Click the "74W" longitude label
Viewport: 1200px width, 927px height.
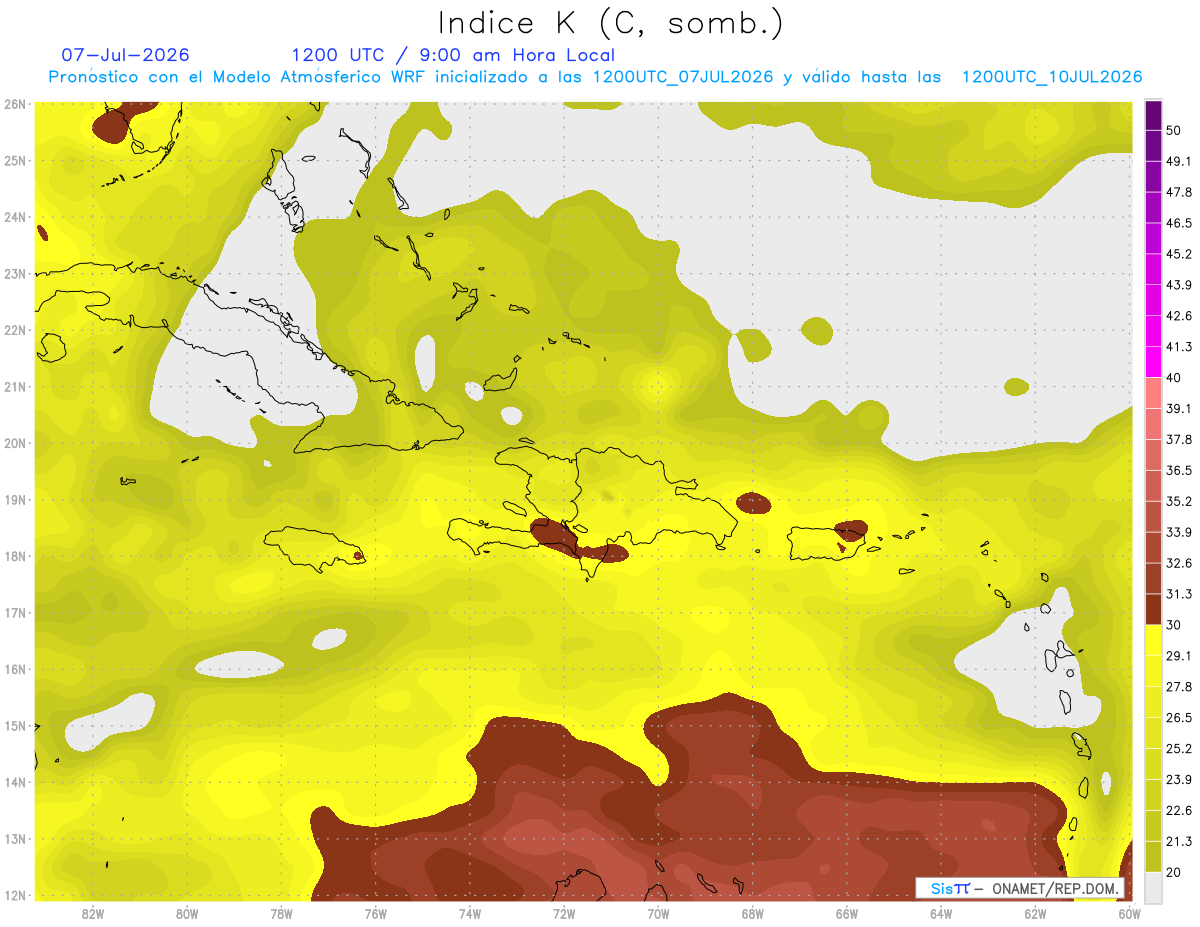pyautogui.click(x=470, y=913)
